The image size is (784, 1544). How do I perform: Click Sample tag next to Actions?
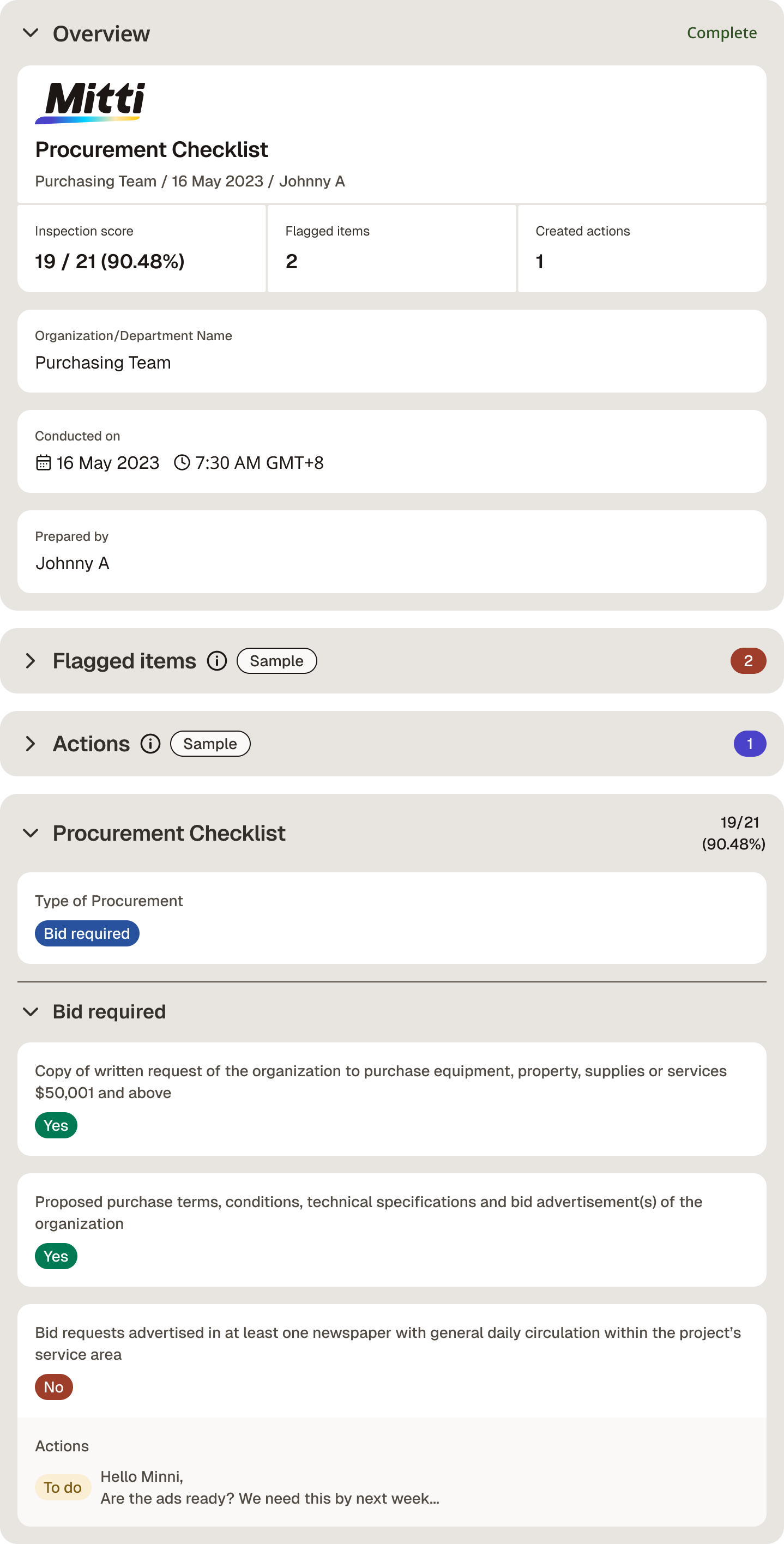[x=210, y=743]
